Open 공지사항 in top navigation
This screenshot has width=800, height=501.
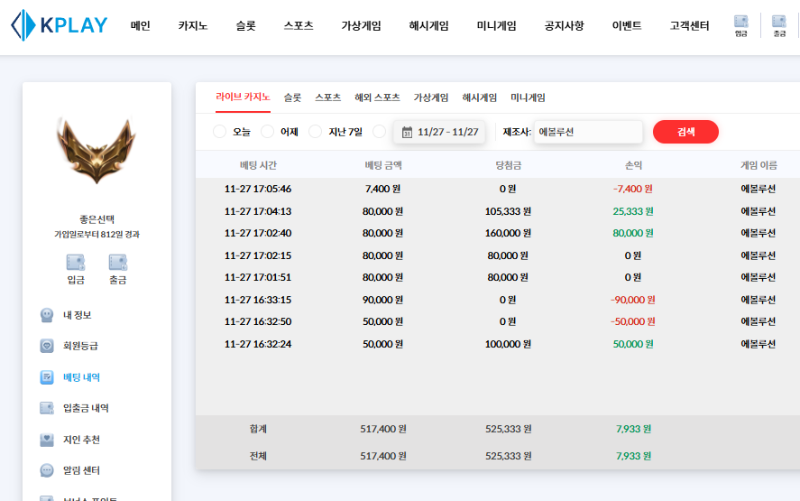click(564, 26)
